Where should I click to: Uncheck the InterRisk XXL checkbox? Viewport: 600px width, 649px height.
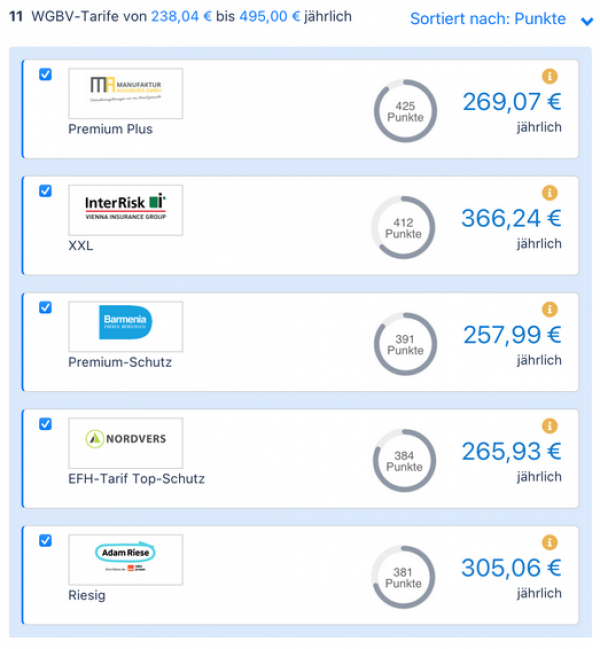pyautogui.click(x=46, y=191)
